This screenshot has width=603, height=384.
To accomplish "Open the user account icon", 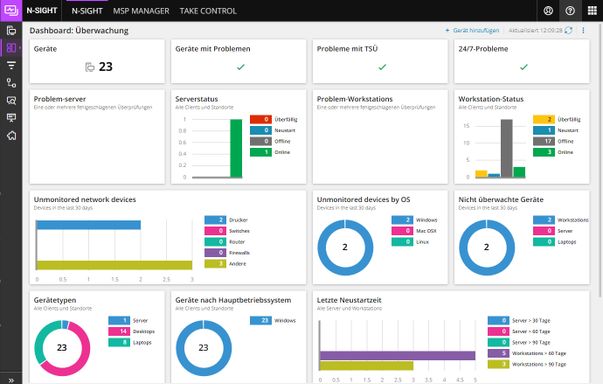I will click(x=548, y=11).
